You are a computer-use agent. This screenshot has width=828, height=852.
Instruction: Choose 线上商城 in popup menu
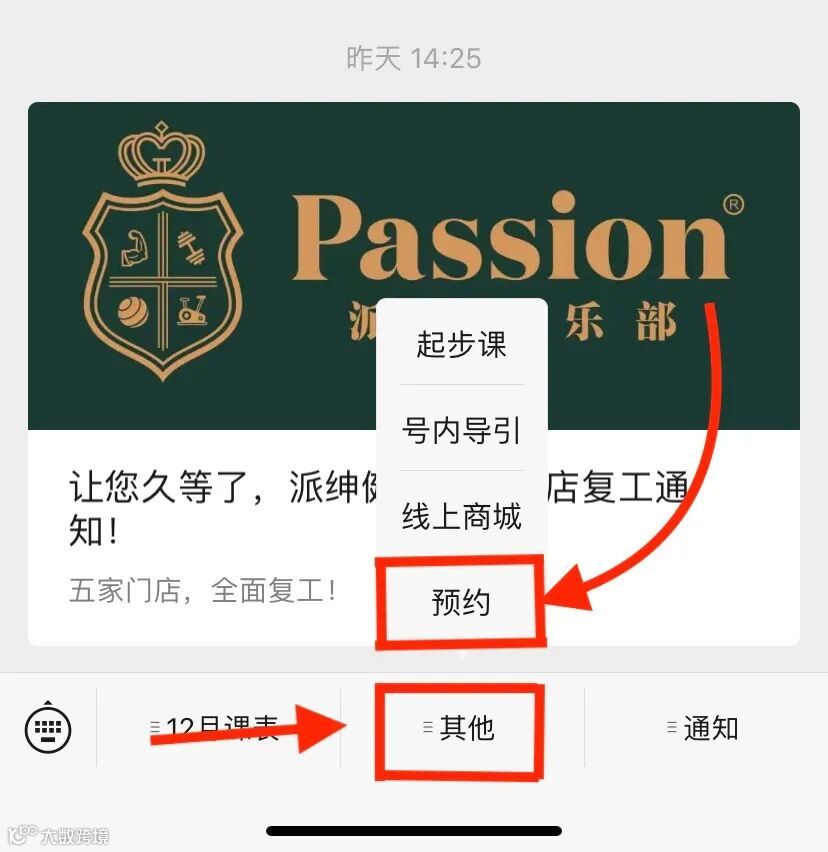pos(461,516)
